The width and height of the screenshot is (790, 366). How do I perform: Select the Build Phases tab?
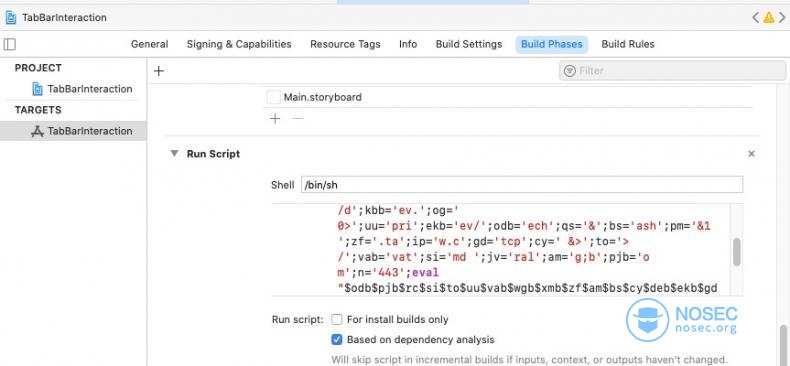[x=552, y=44]
